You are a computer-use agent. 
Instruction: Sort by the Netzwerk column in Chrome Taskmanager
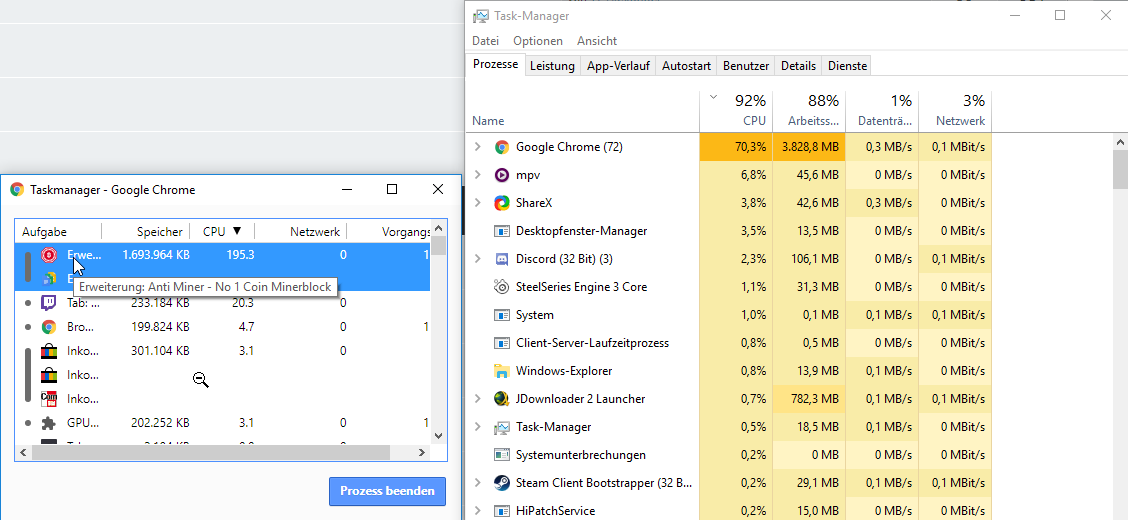click(301, 232)
